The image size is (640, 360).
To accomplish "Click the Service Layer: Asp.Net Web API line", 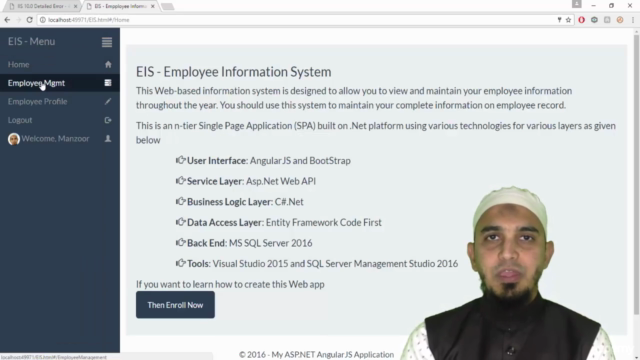I will pos(246,181).
